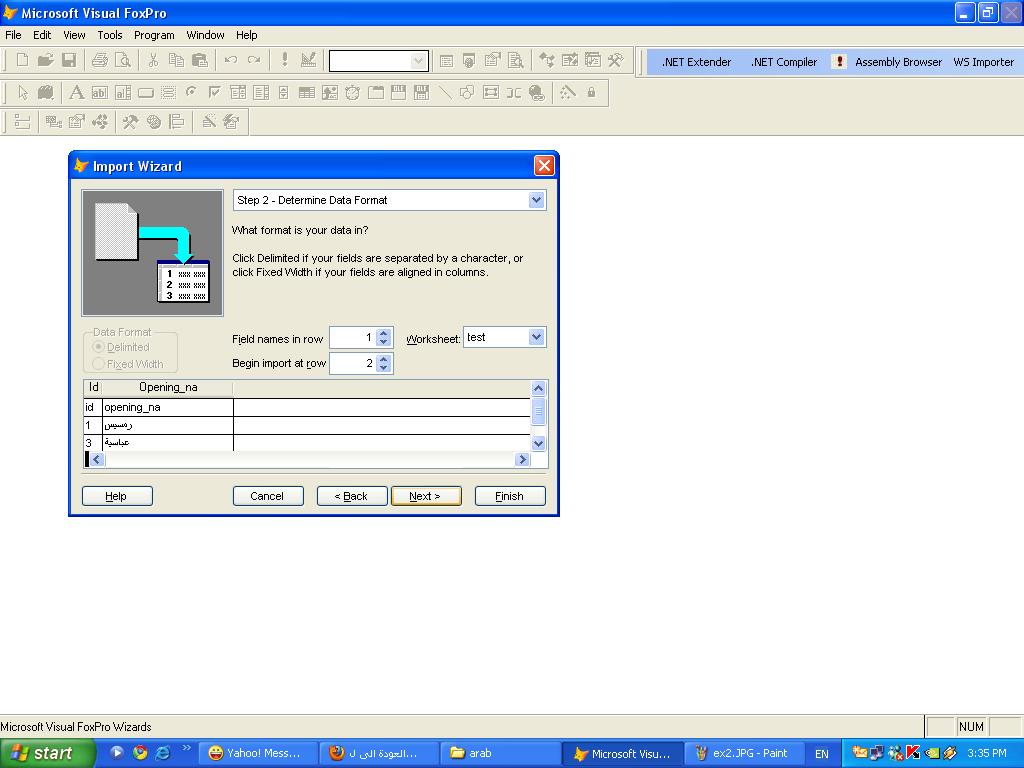Select the Delimited radio button
The image size is (1024, 768).
pyautogui.click(x=99, y=347)
